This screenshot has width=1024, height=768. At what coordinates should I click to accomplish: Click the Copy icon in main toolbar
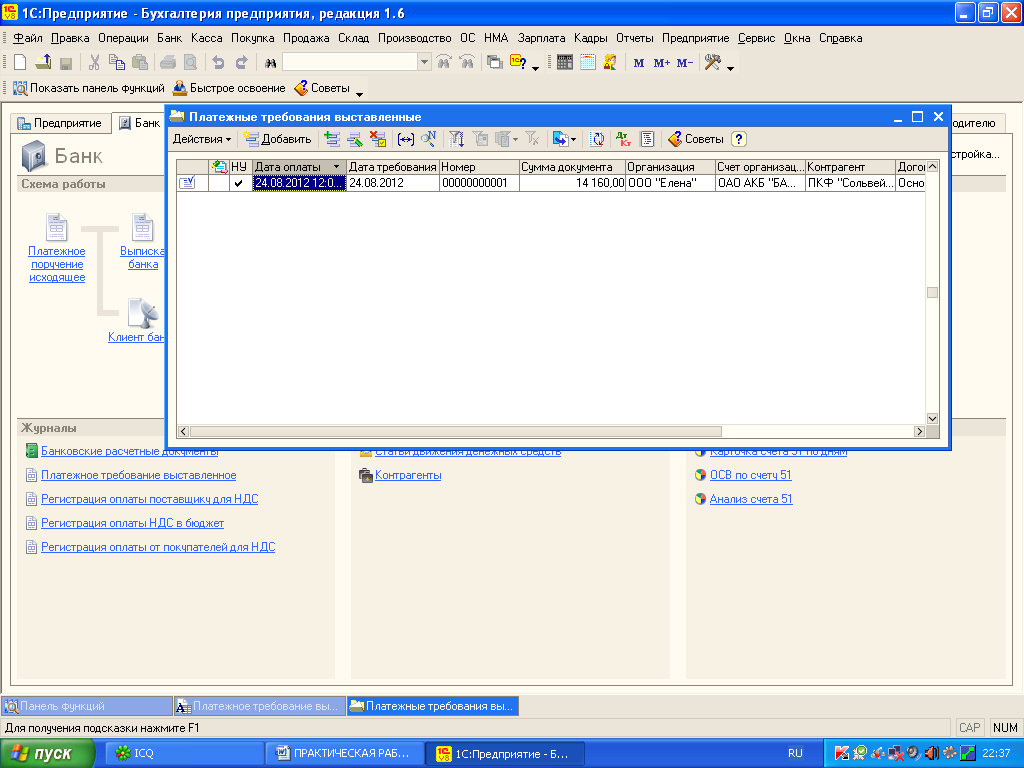pyautogui.click(x=117, y=63)
